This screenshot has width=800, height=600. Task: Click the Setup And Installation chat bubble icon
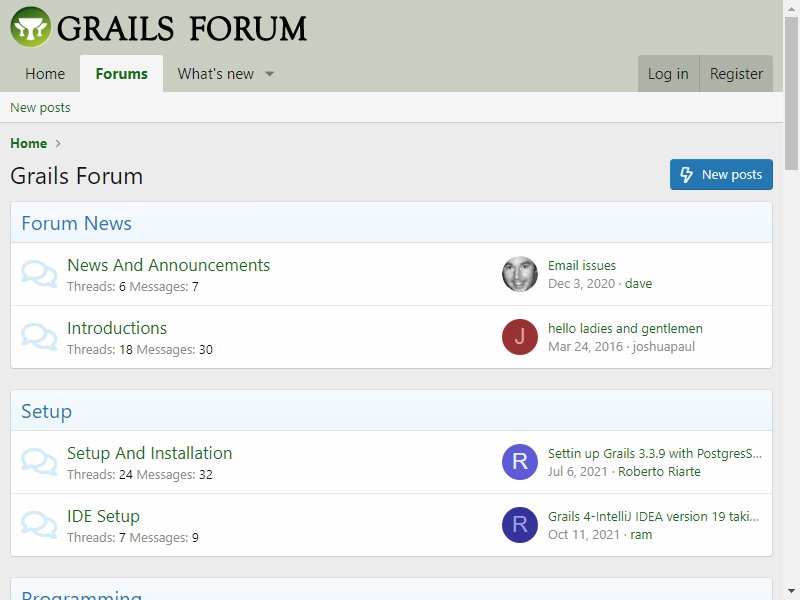point(39,462)
